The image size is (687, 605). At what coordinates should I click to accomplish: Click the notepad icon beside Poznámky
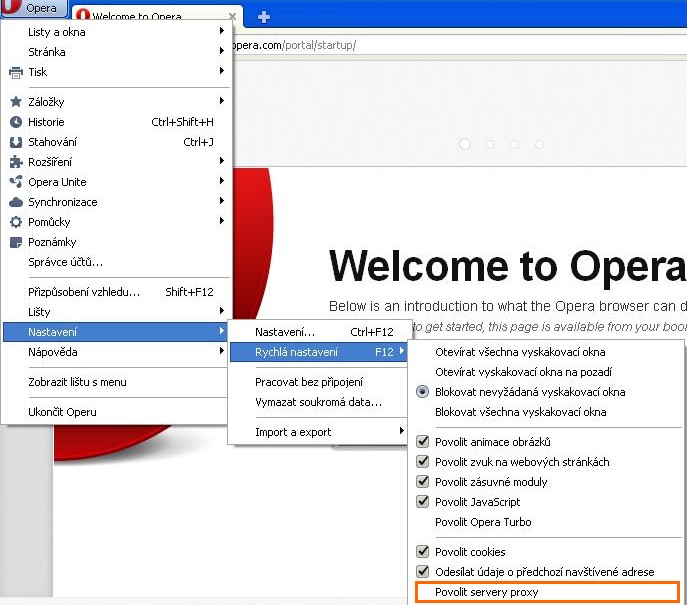[15, 242]
